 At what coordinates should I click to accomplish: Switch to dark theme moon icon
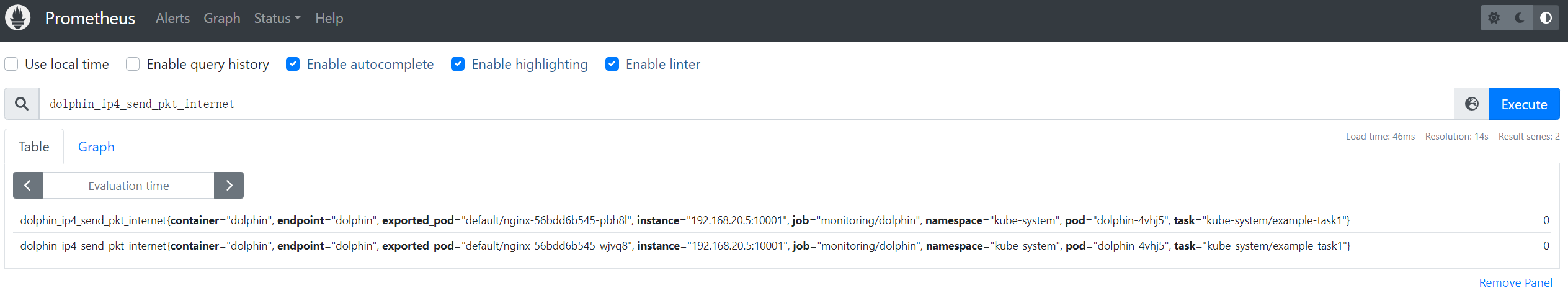(x=1520, y=18)
